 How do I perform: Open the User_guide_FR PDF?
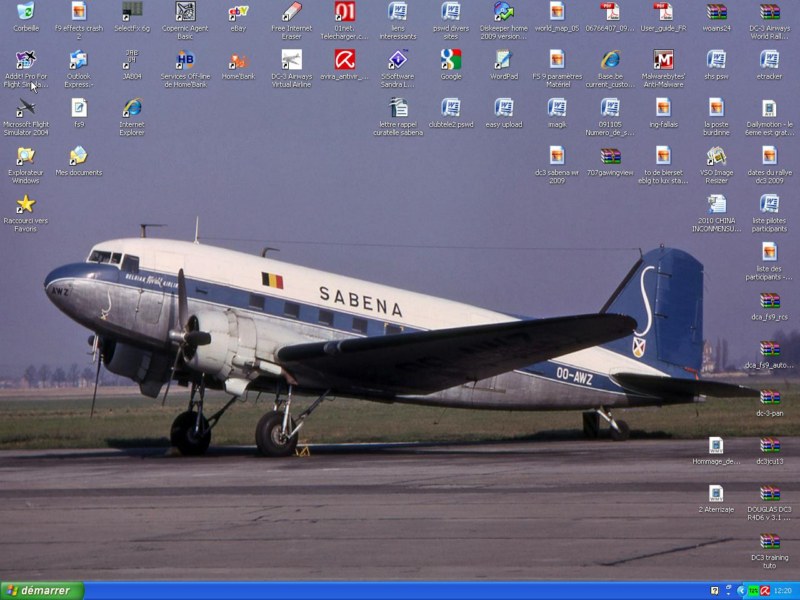pos(663,11)
